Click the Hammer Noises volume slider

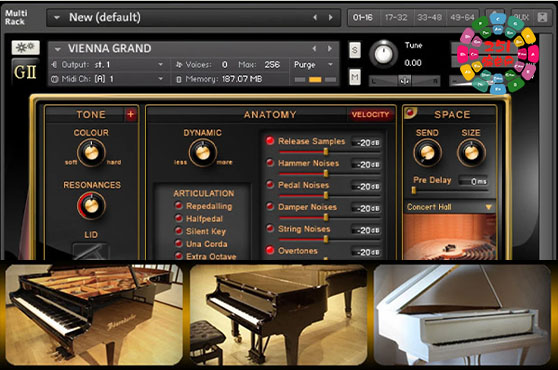(329, 174)
